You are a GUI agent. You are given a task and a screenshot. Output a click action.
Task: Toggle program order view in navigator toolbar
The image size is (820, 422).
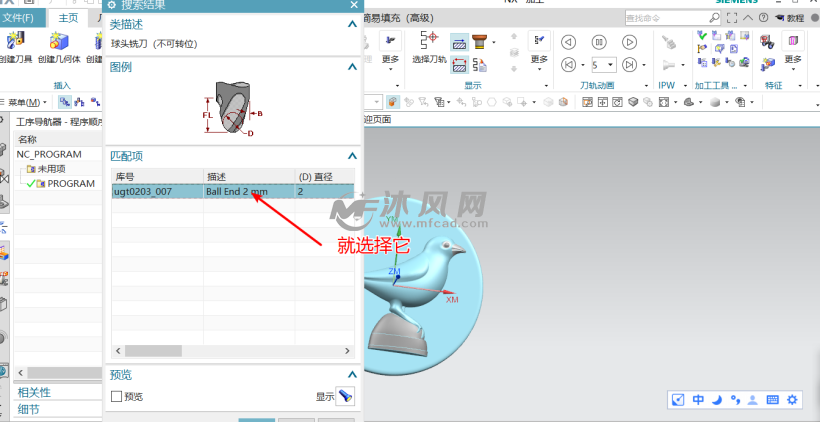[65, 102]
